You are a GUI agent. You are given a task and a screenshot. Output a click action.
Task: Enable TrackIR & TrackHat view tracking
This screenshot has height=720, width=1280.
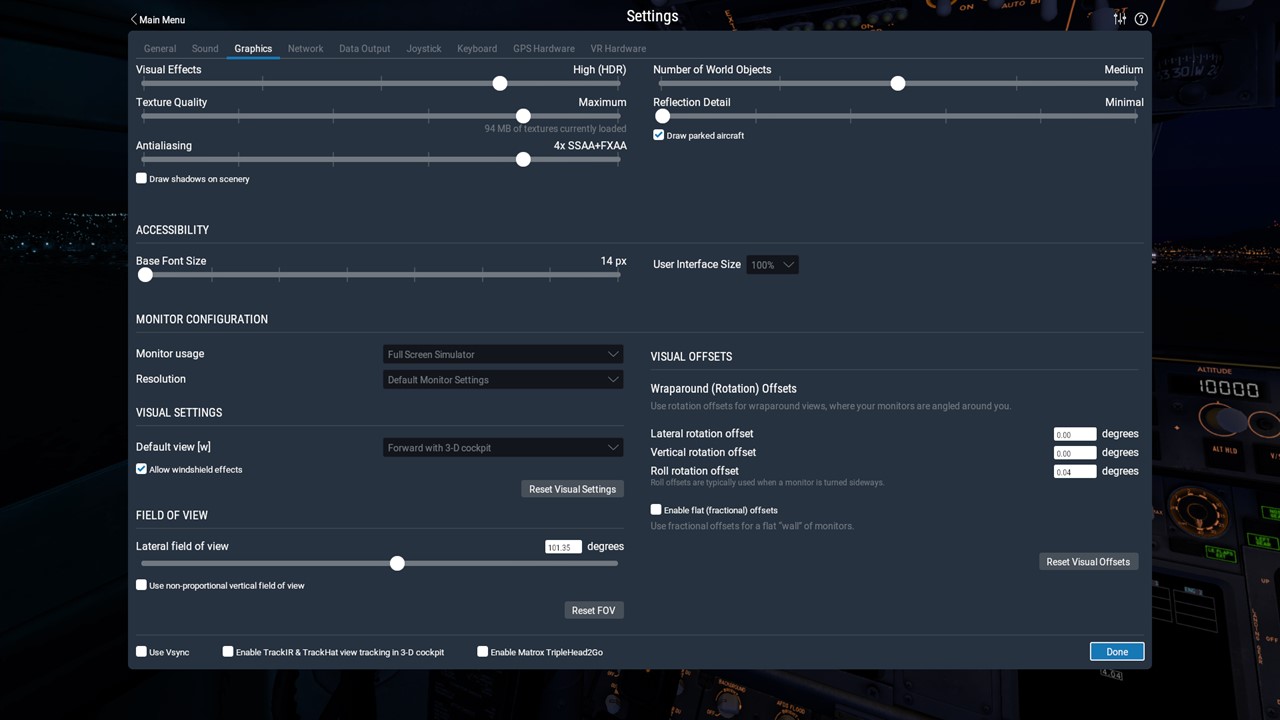(x=228, y=652)
